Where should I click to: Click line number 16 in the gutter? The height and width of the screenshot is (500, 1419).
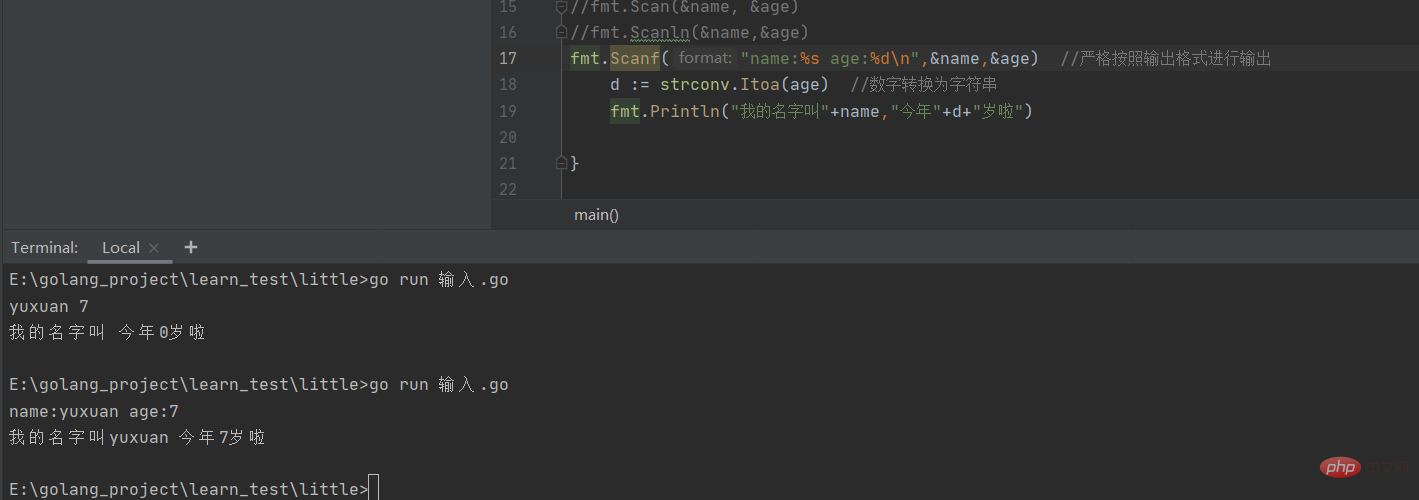507,33
